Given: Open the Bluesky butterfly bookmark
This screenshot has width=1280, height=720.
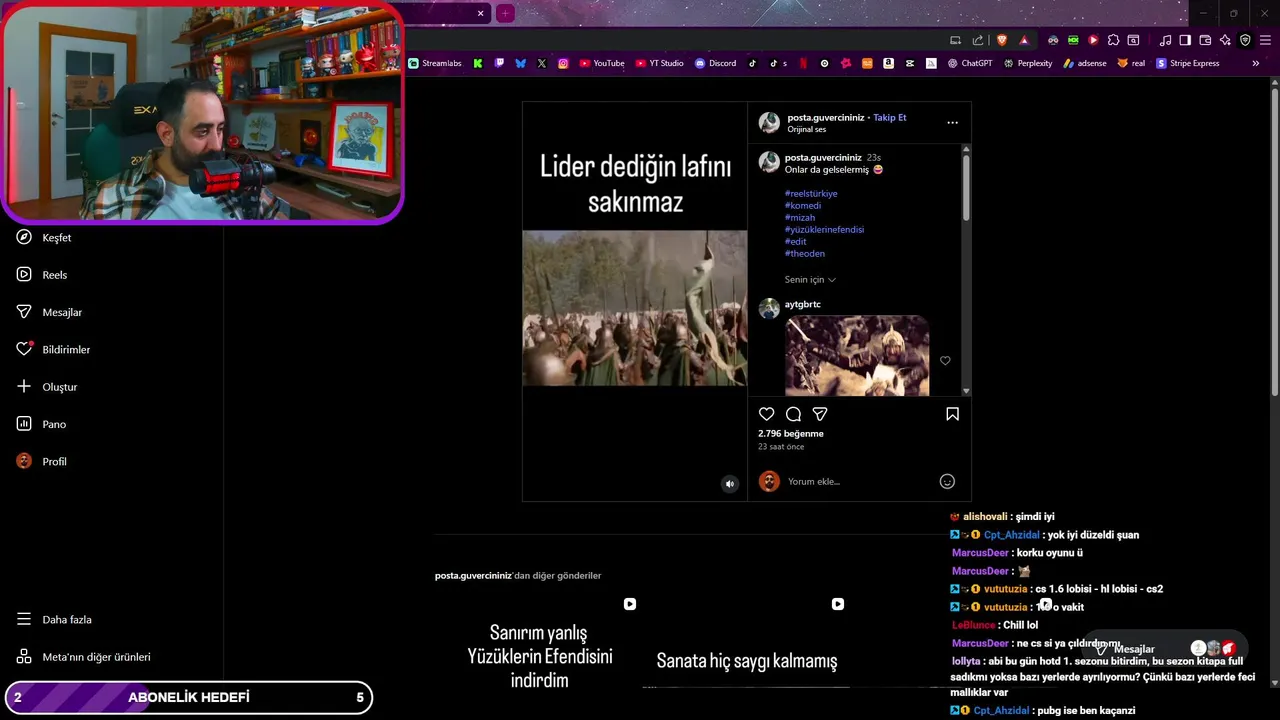Looking at the screenshot, I should coord(521,63).
